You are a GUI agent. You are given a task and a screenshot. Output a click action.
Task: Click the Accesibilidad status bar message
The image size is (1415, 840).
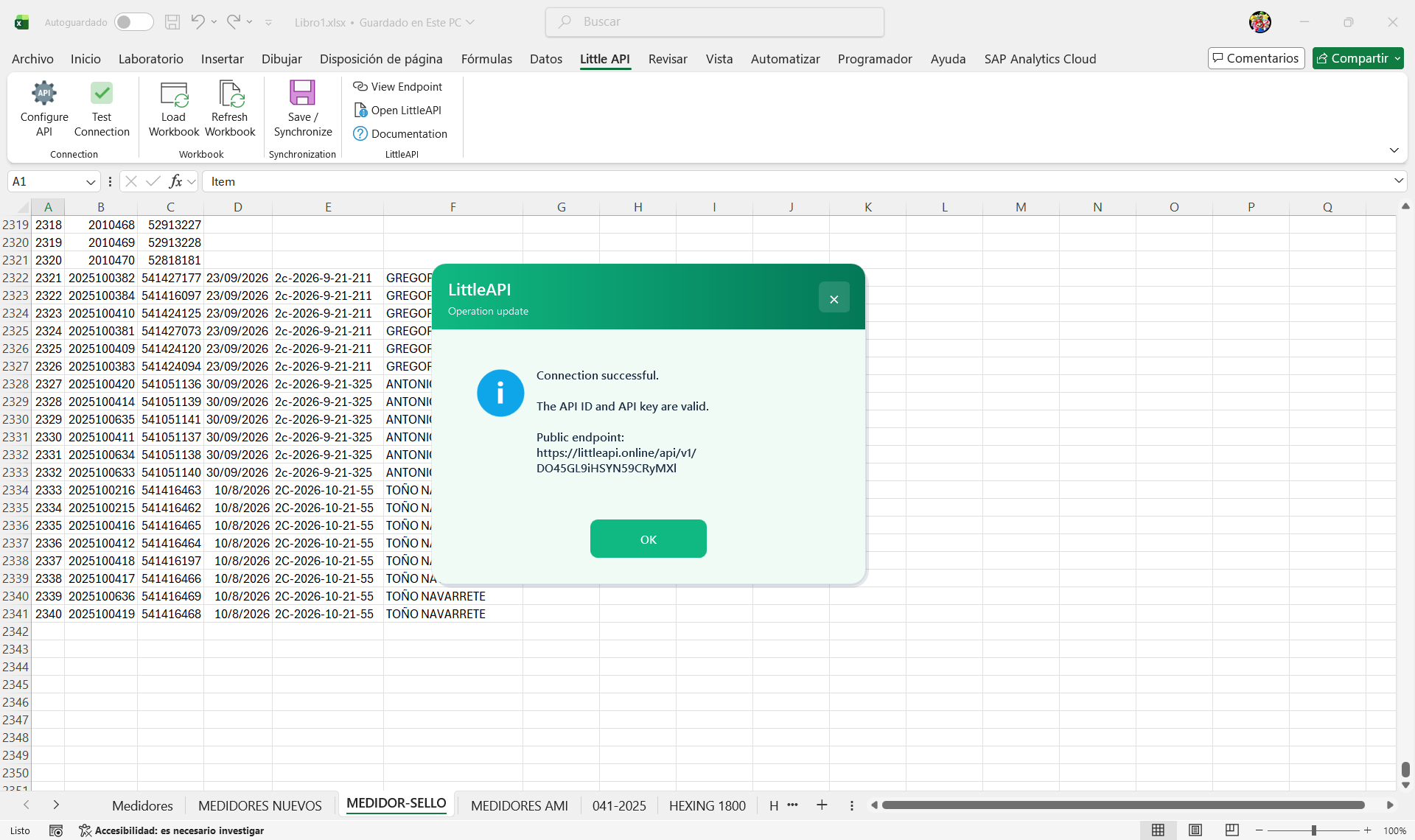[x=172, y=830]
